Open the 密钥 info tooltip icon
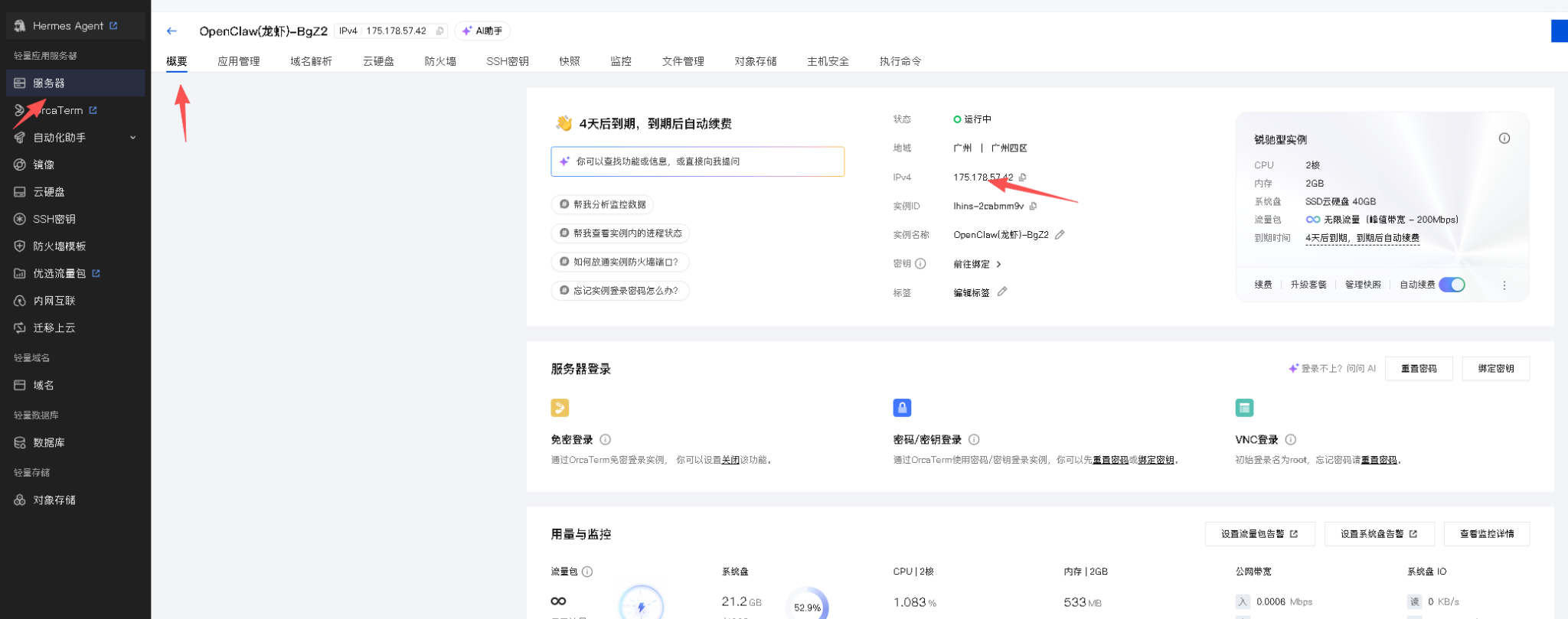Image resolution: width=1568 pixels, height=619 pixels. [x=920, y=264]
